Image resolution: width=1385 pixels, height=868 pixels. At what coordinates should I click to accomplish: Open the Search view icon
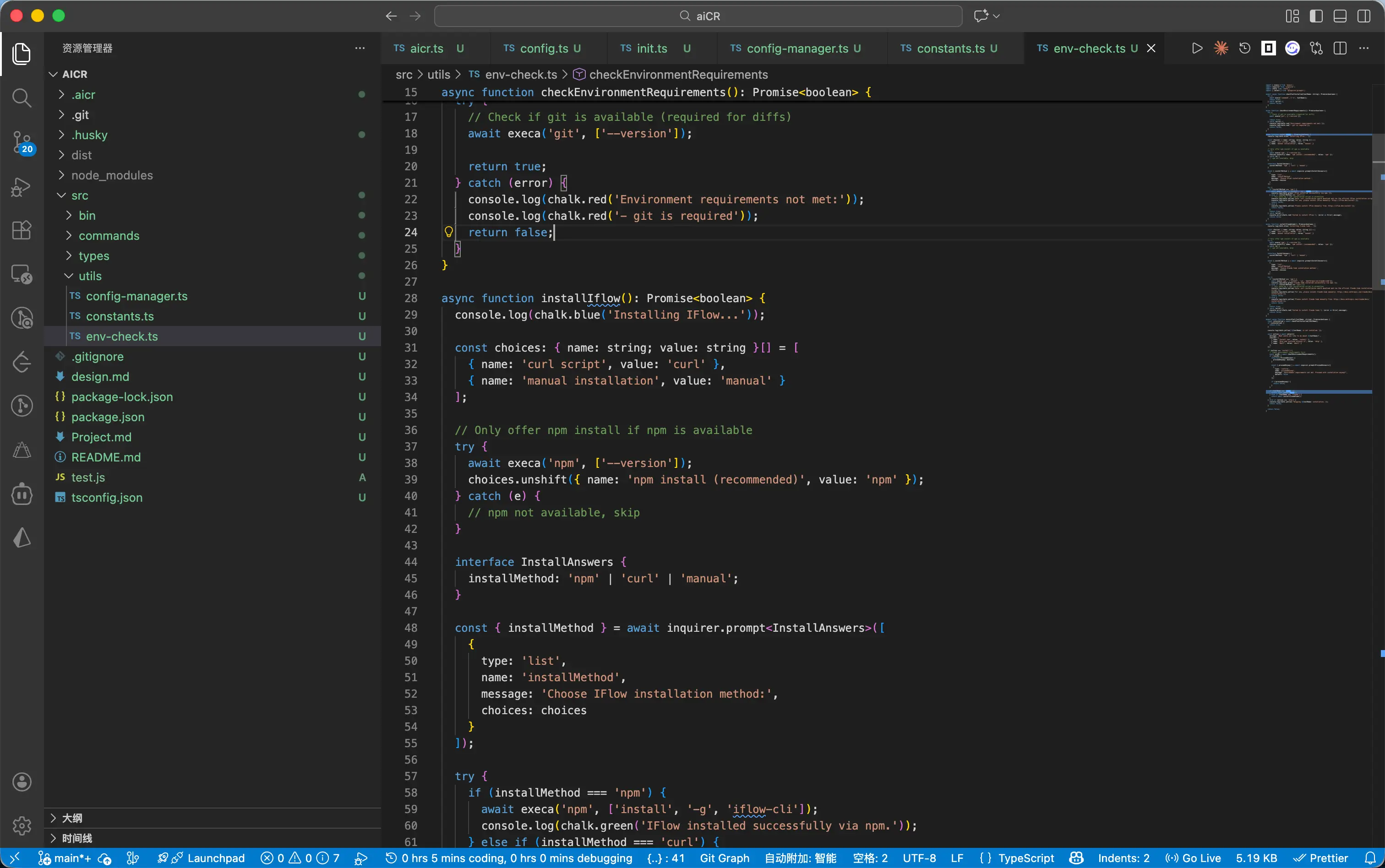pos(22,98)
